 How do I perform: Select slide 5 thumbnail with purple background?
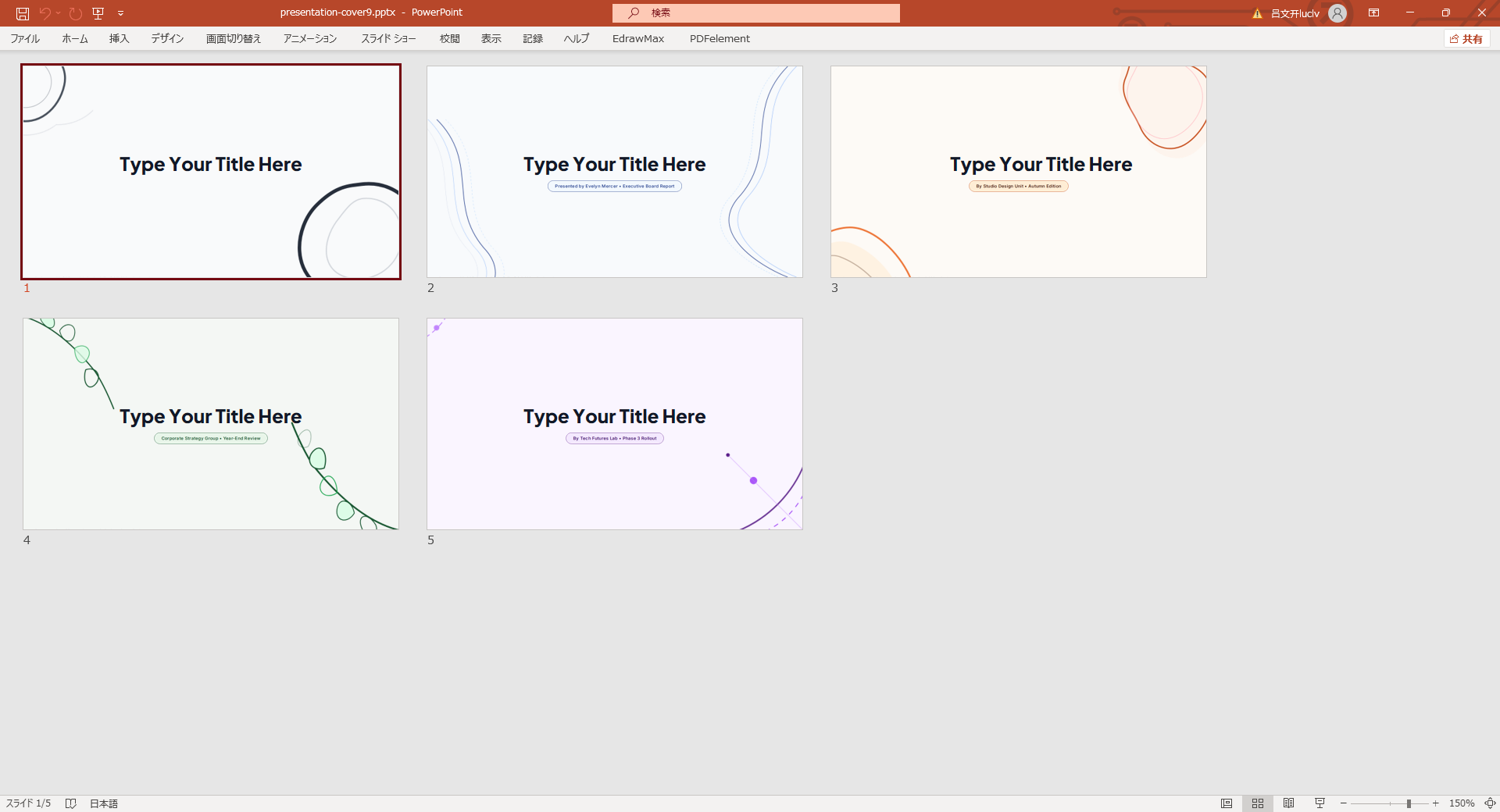point(615,424)
